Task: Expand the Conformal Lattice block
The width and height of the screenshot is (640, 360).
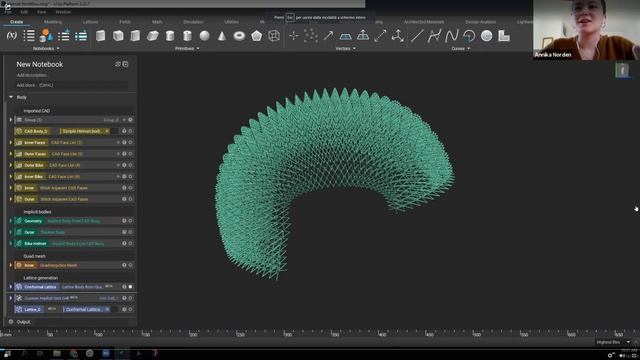Action: (11, 287)
